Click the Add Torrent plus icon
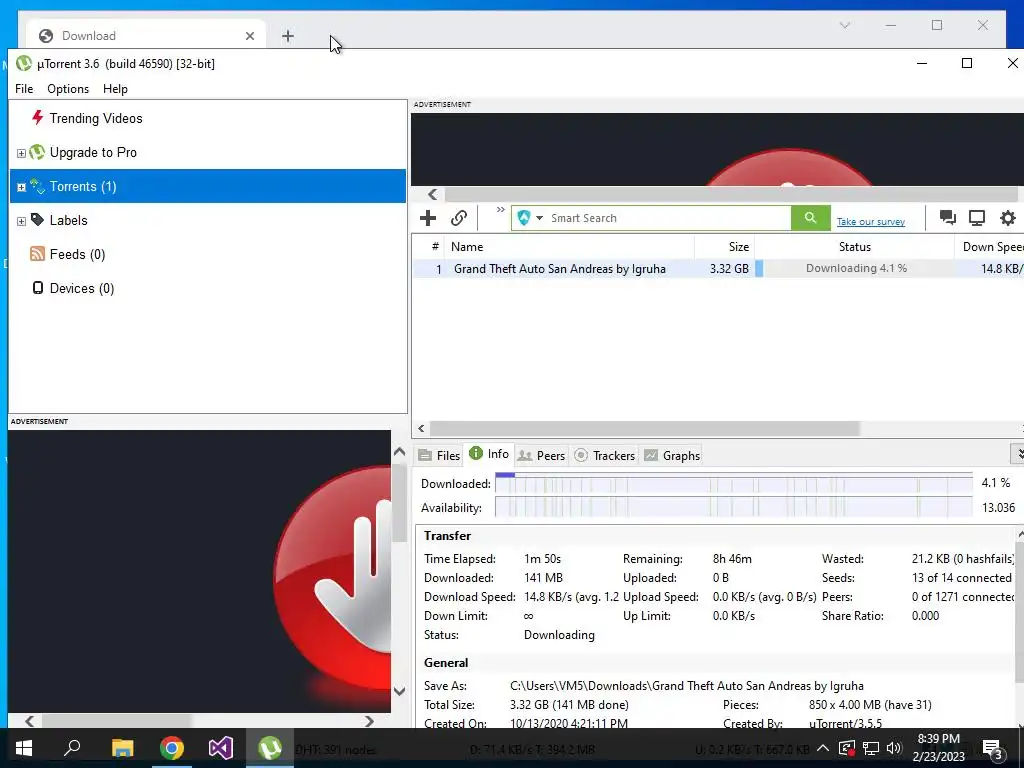1024x768 pixels. [428, 218]
